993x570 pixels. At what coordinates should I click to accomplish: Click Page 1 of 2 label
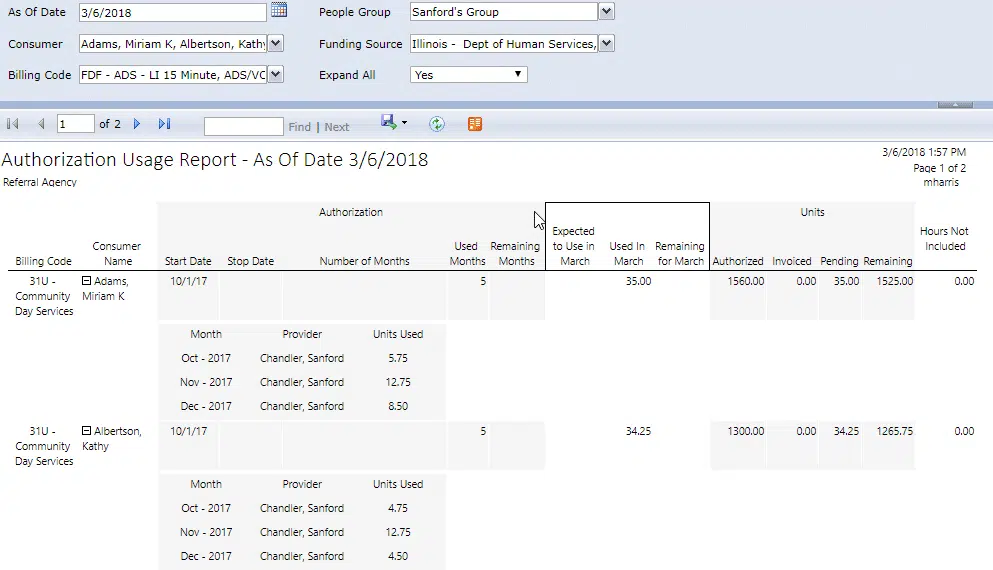tap(940, 168)
